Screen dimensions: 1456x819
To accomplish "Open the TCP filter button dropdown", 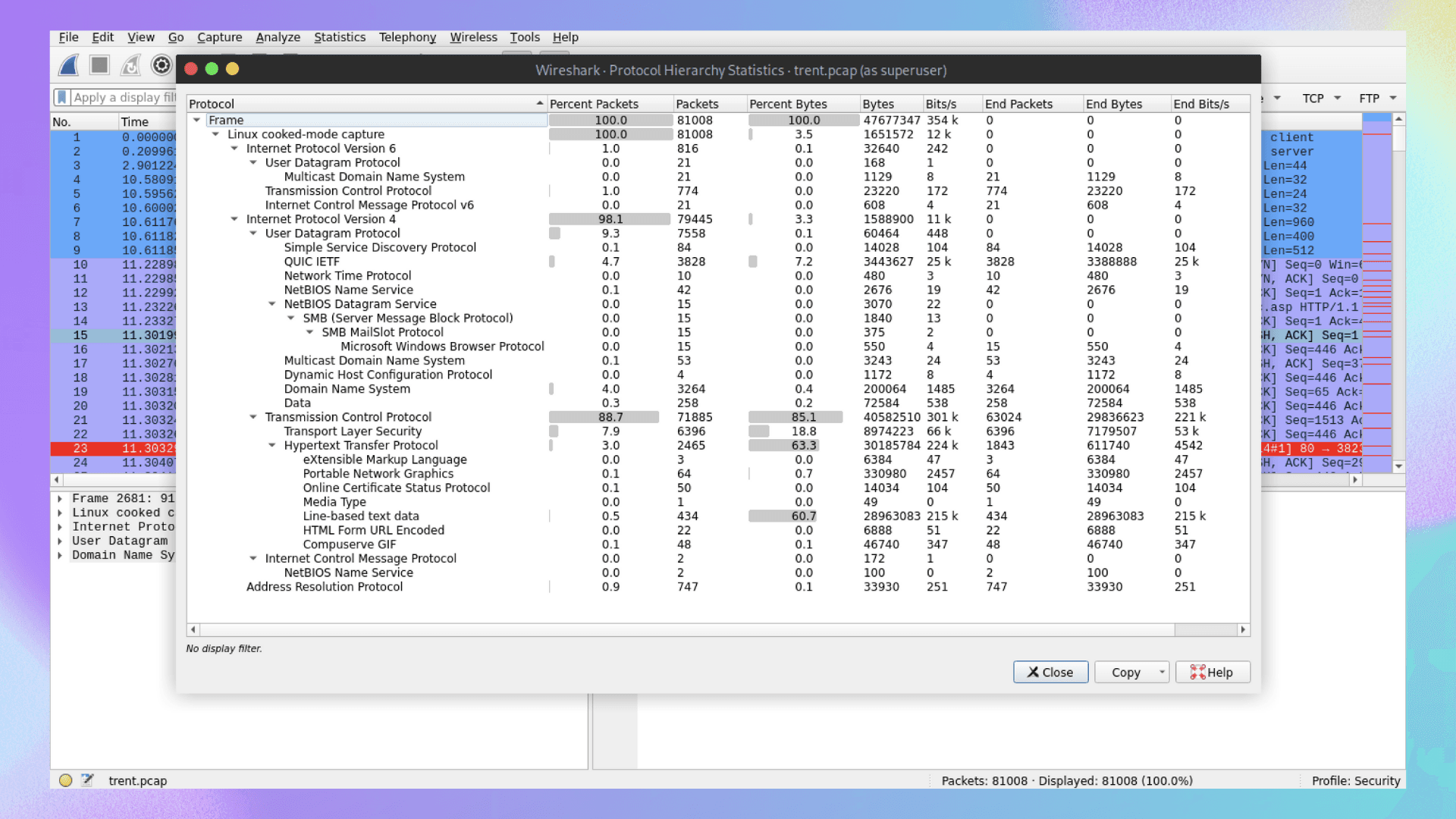I will click(x=1338, y=98).
